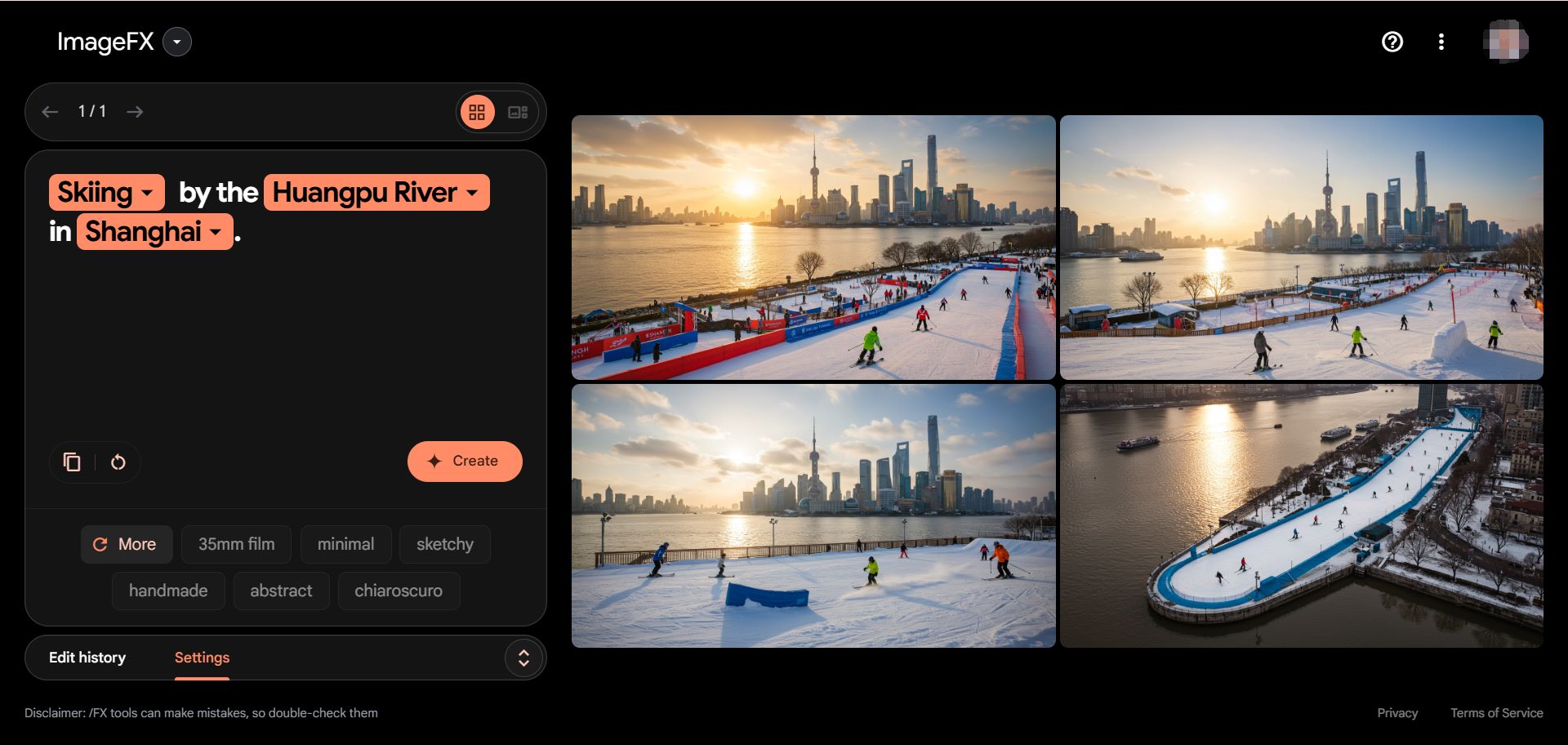Screen dimensions: 1568x745
Task: Add the sketchy style chip
Action: tap(445, 545)
